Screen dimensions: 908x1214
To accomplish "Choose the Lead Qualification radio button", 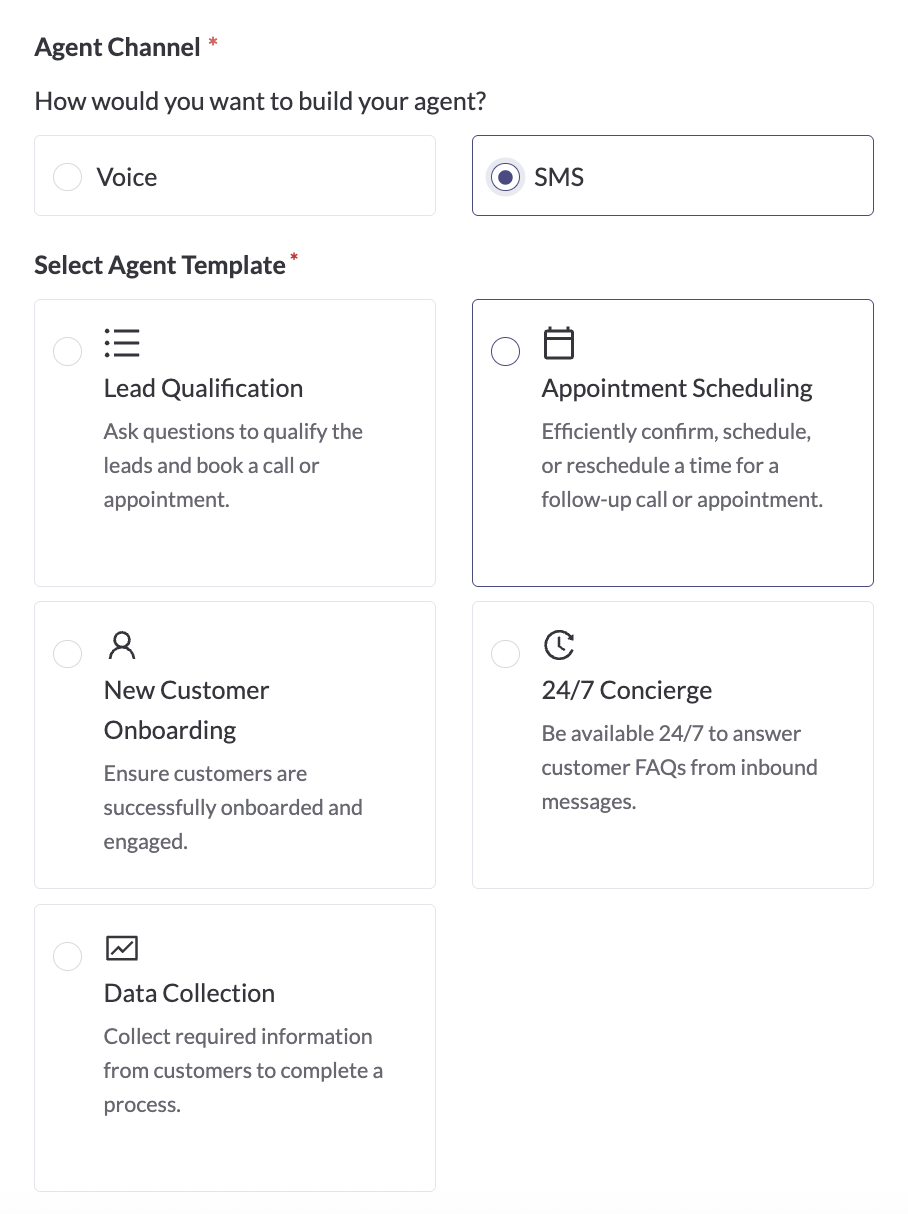I will click(67, 351).
